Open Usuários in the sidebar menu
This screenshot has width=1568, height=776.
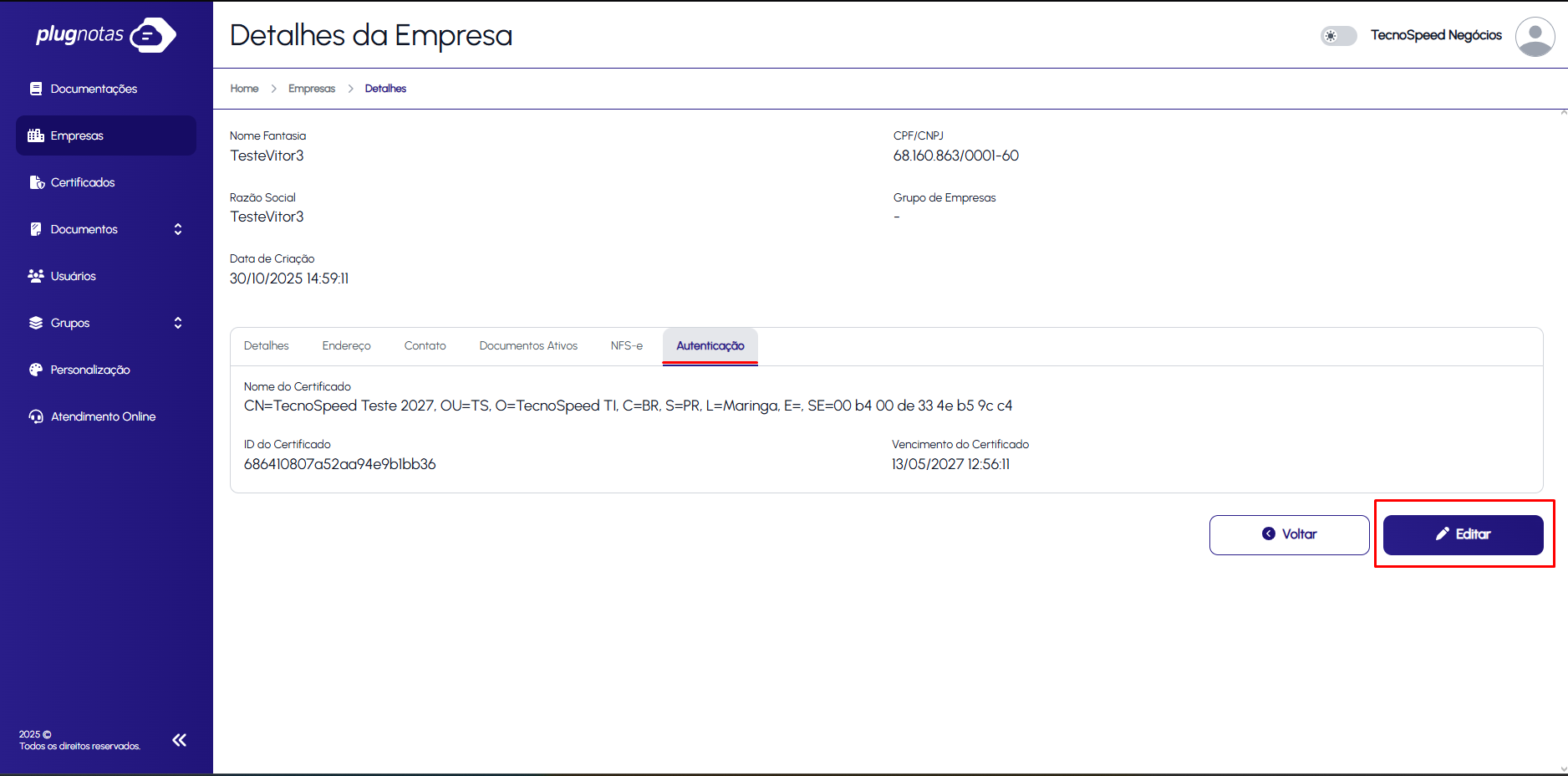(x=106, y=276)
